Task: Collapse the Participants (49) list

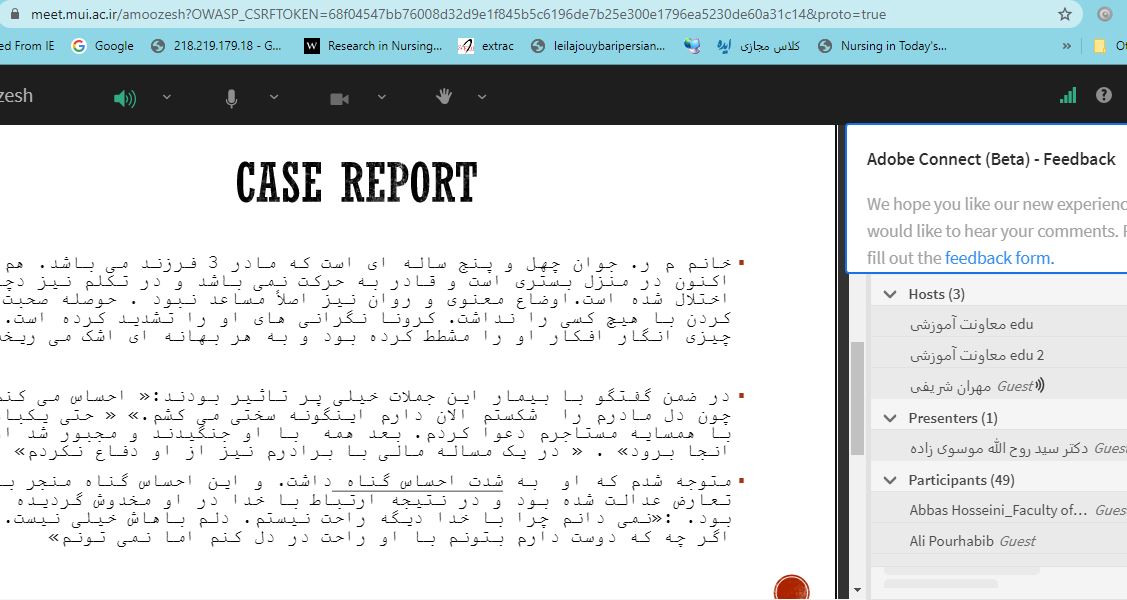Action: coord(890,480)
